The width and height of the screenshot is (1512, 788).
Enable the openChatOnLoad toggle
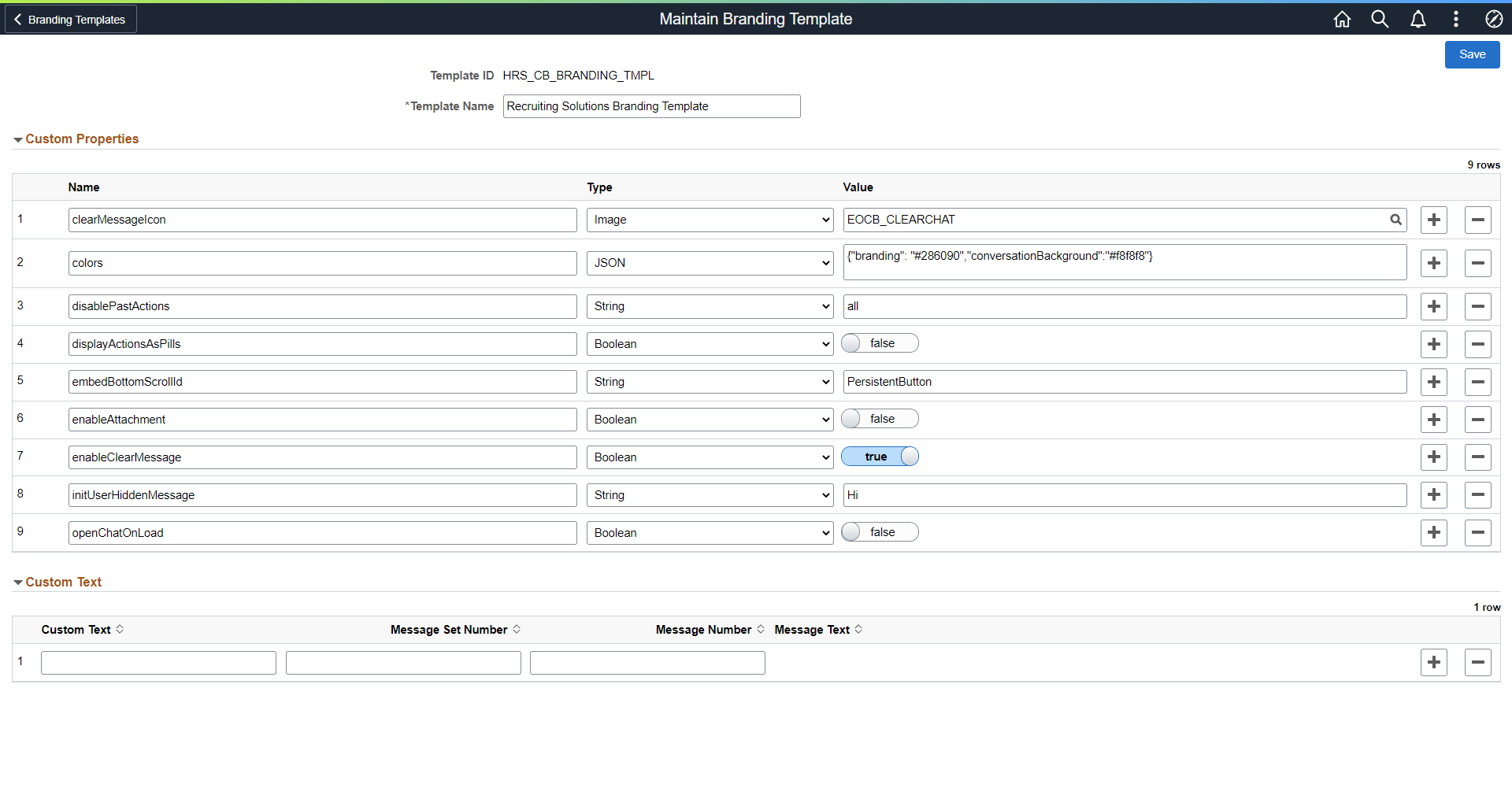click(x=880, y=532)
